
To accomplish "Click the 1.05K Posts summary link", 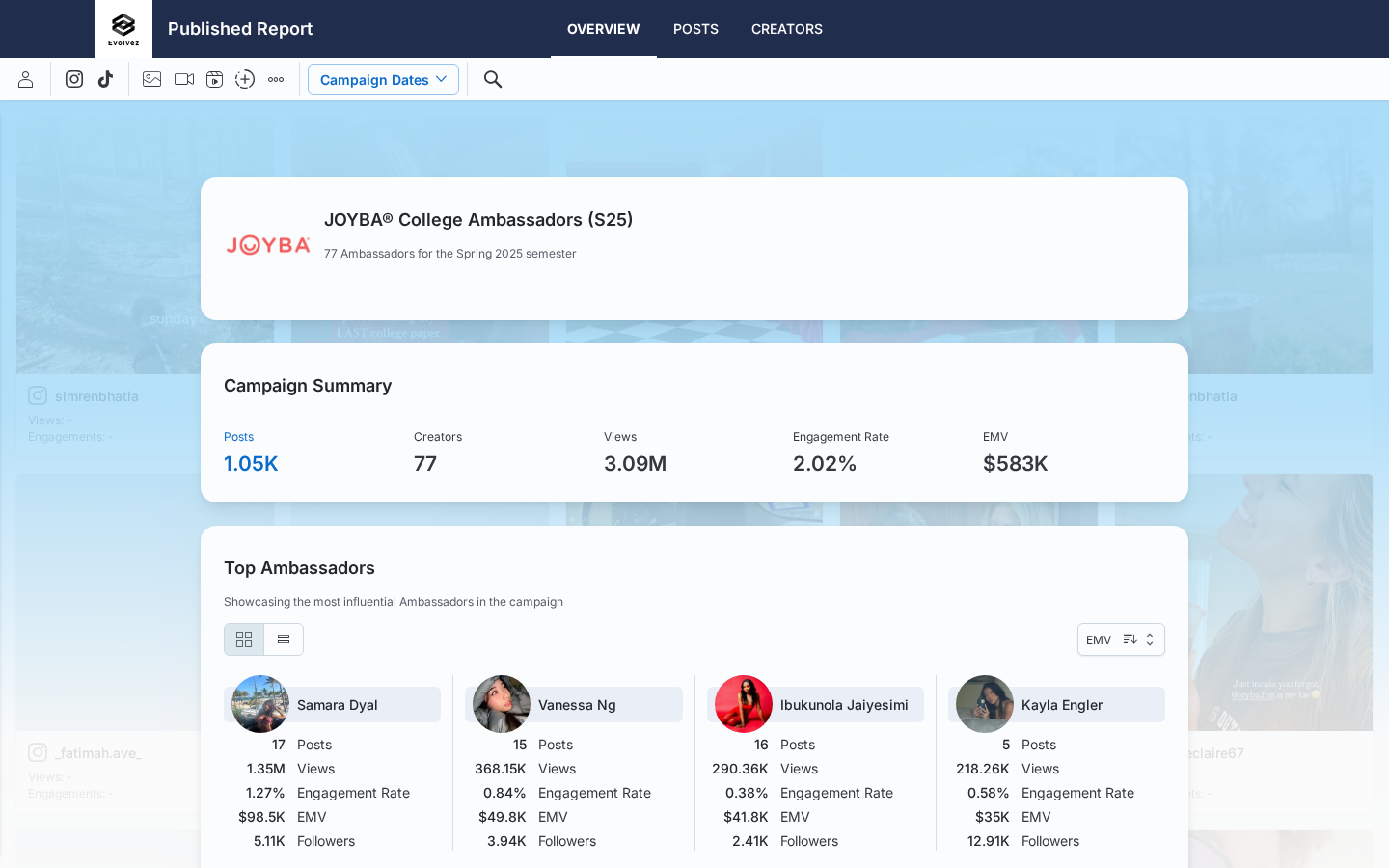I will point(251,463).
